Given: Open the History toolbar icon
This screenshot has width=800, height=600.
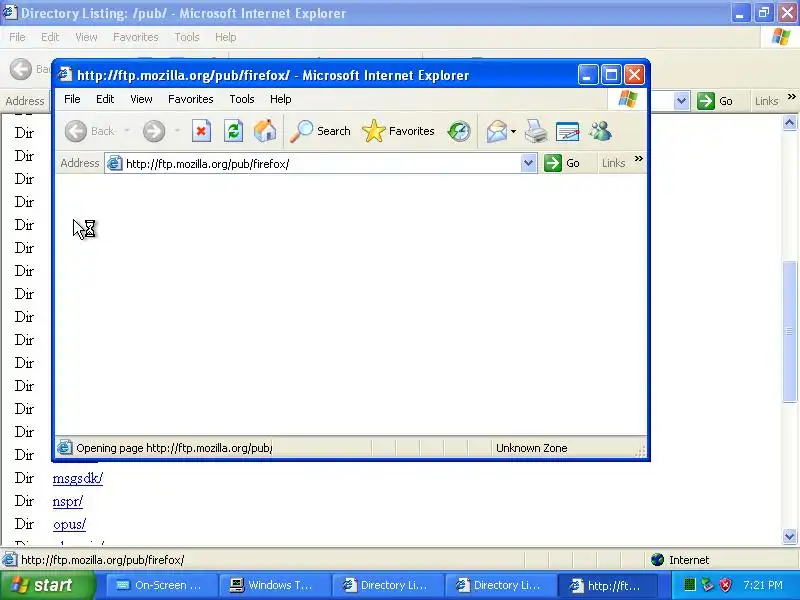Looking at the screenshot, I should (x=459, y=131).
